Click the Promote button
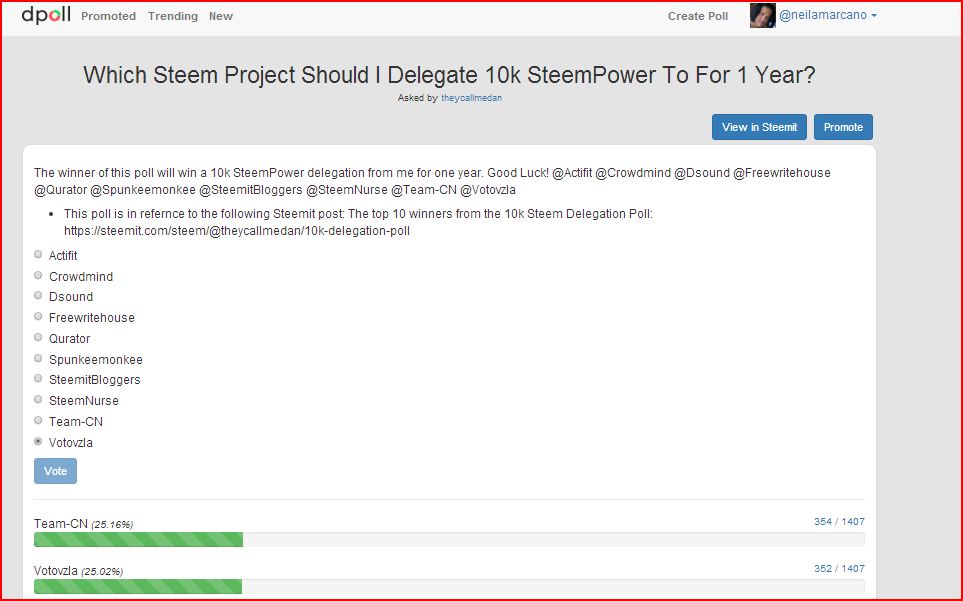Viewport: 963px width, 601px height. coord(843,127)
